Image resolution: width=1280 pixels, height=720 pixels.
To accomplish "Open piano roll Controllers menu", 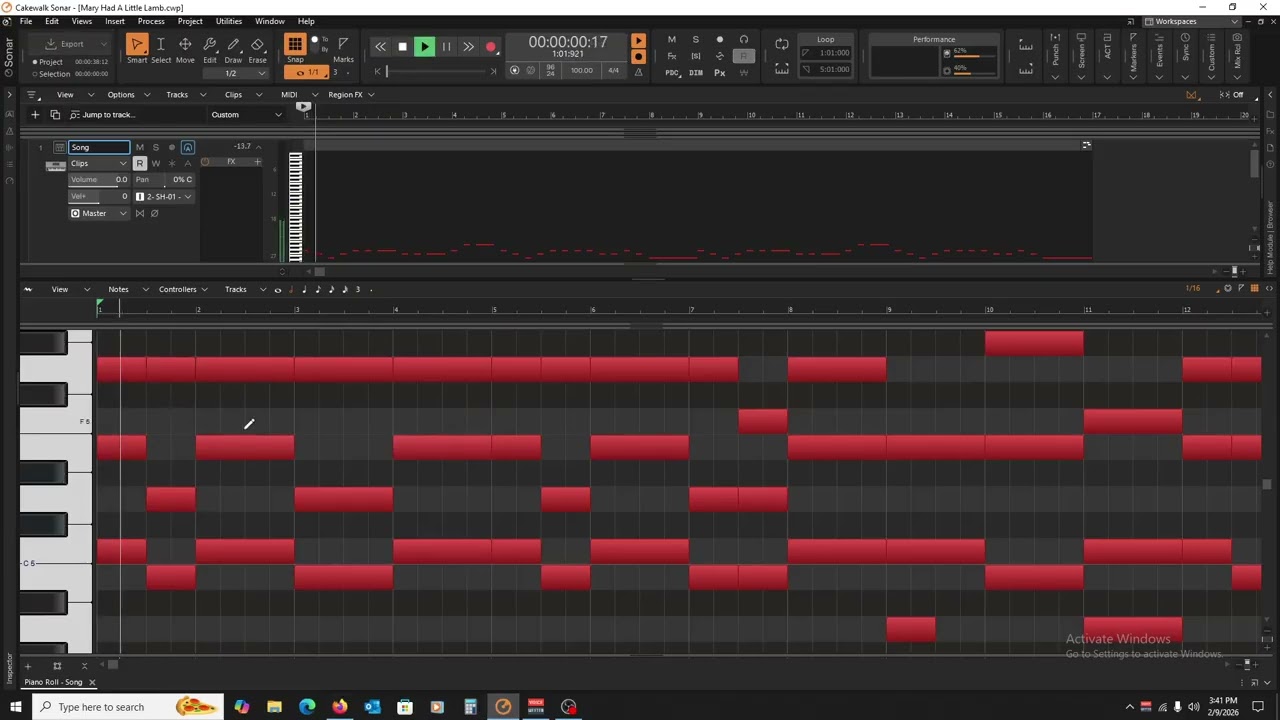I will 177,290.
